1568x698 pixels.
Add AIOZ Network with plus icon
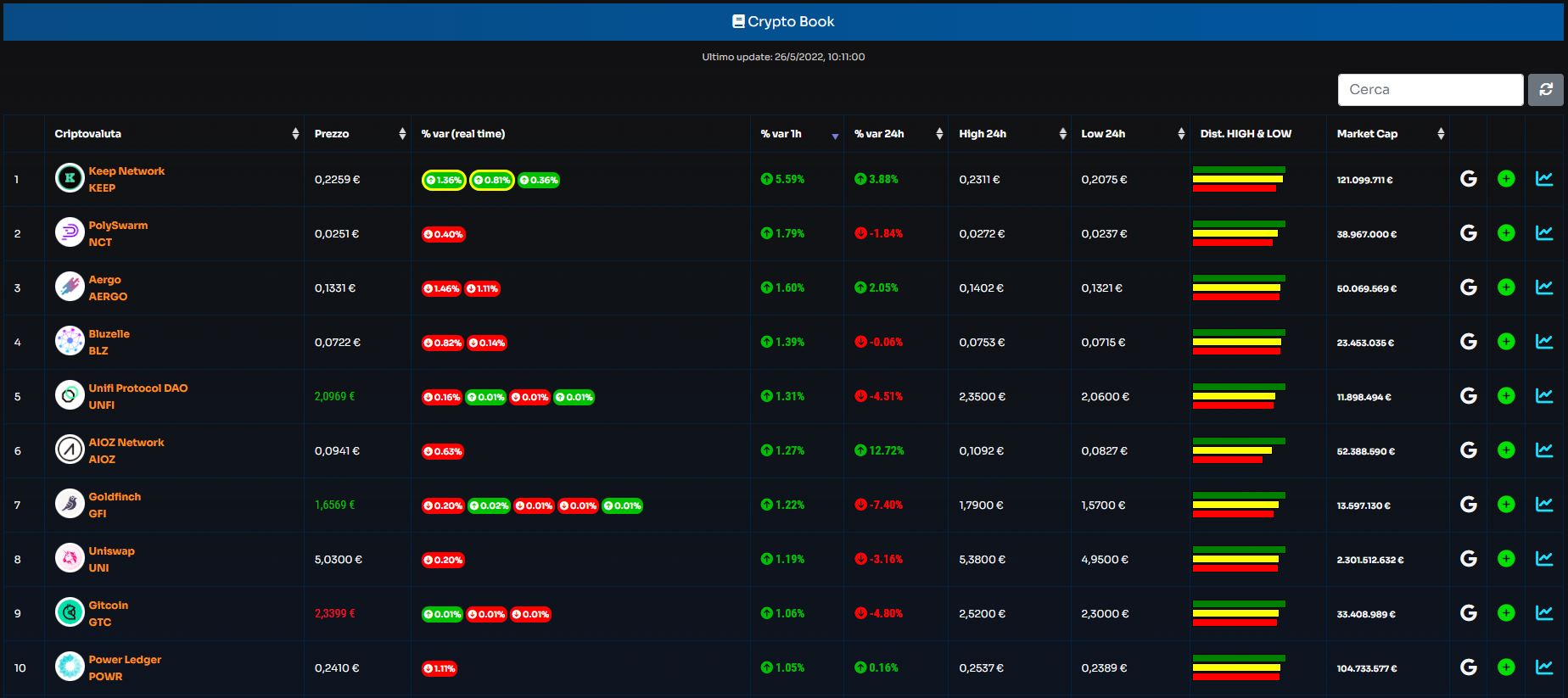pyautogui.click(x=1506, y=450)
